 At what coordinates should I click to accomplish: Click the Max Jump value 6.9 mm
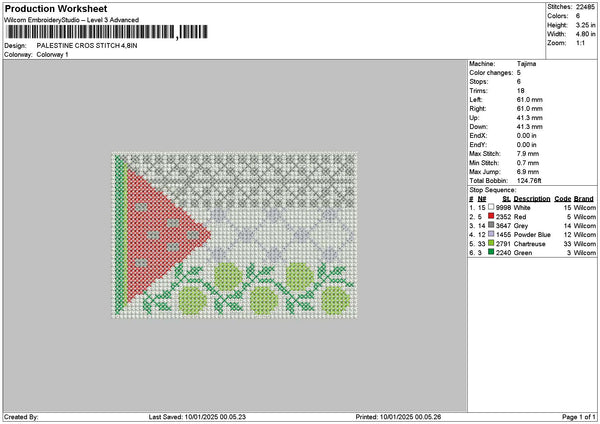coord(528,172)
